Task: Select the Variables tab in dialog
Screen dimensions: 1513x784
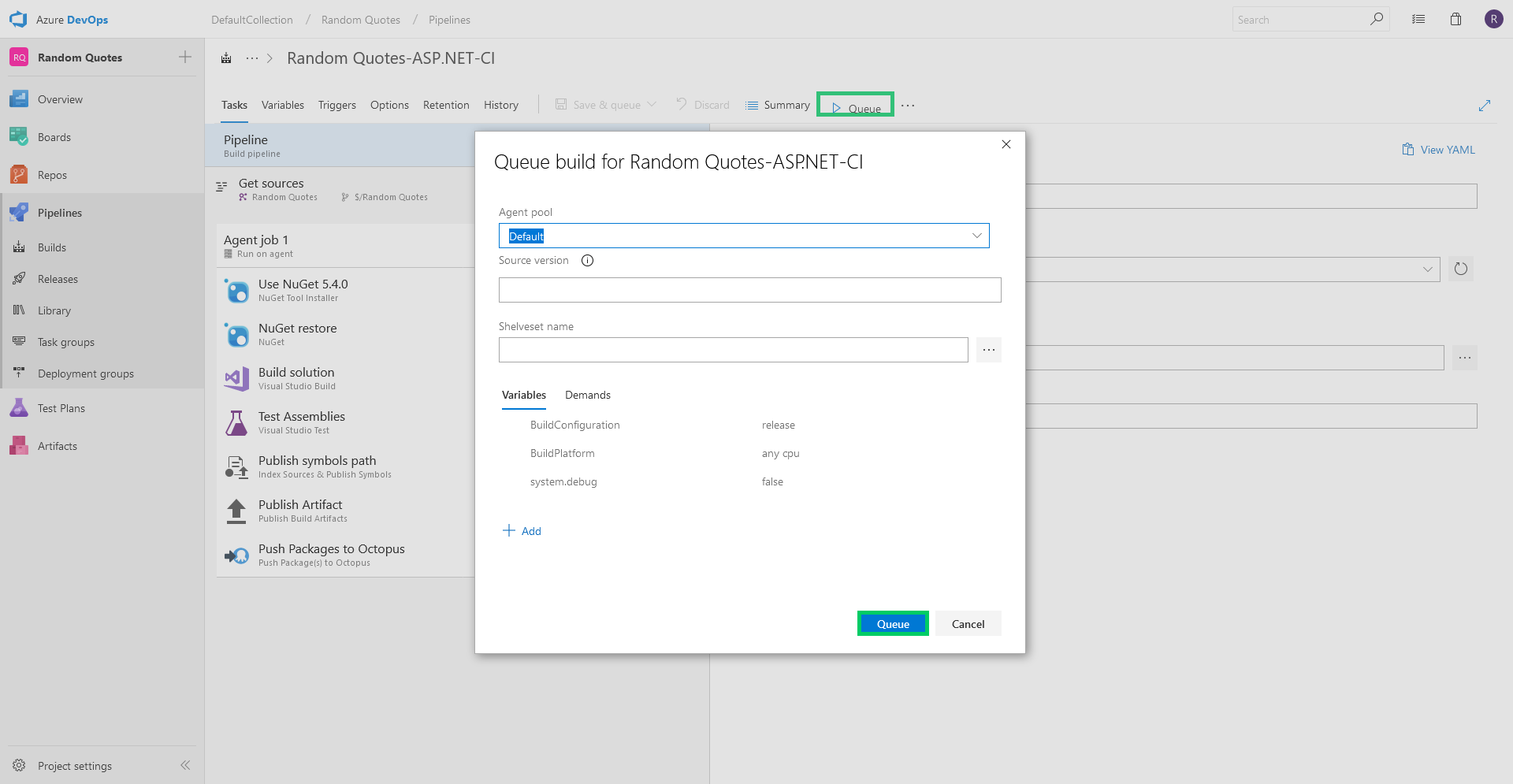Action: point(524,395)
